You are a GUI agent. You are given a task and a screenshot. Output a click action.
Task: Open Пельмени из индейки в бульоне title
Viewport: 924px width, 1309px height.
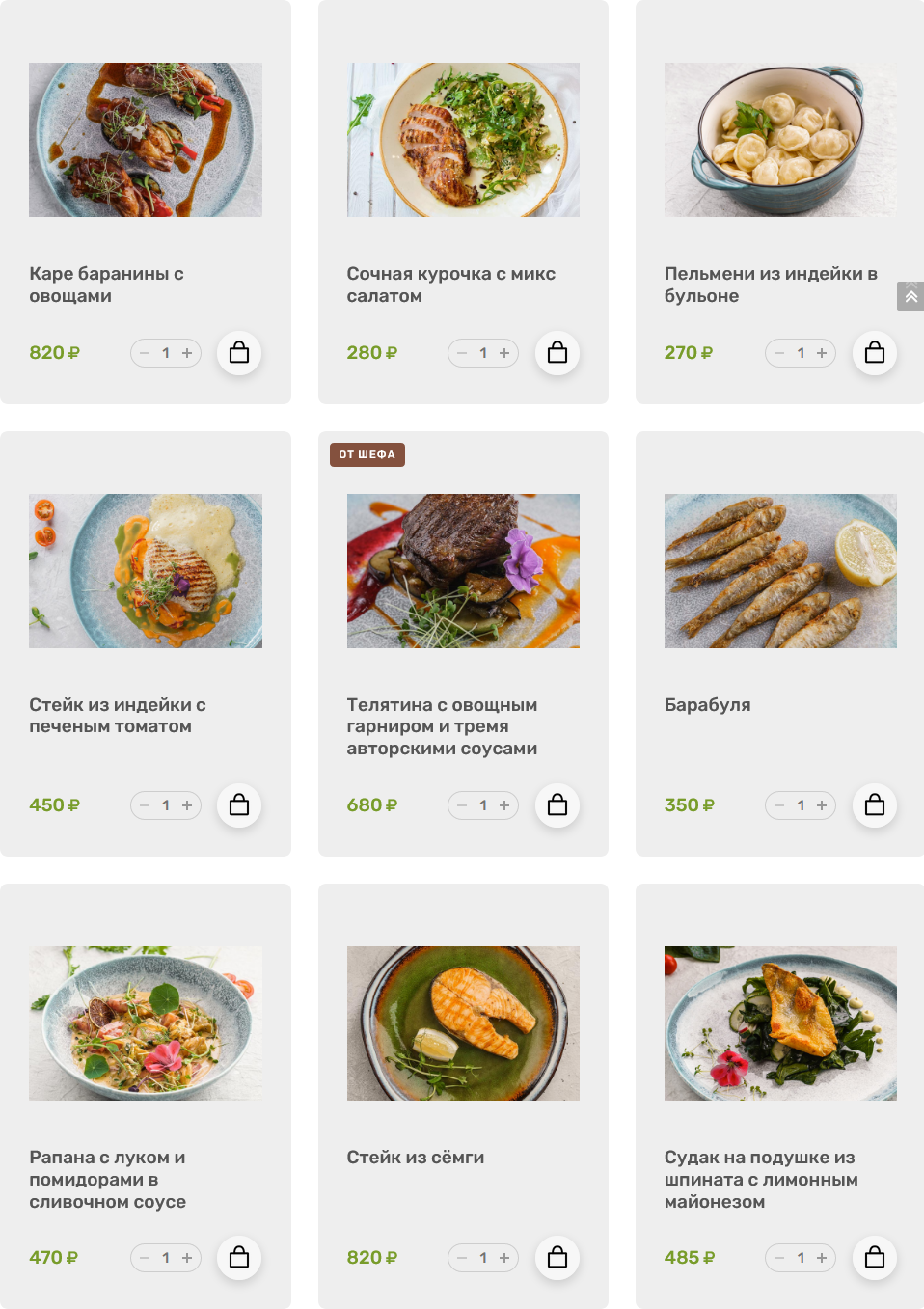click(x=770, y=285)
